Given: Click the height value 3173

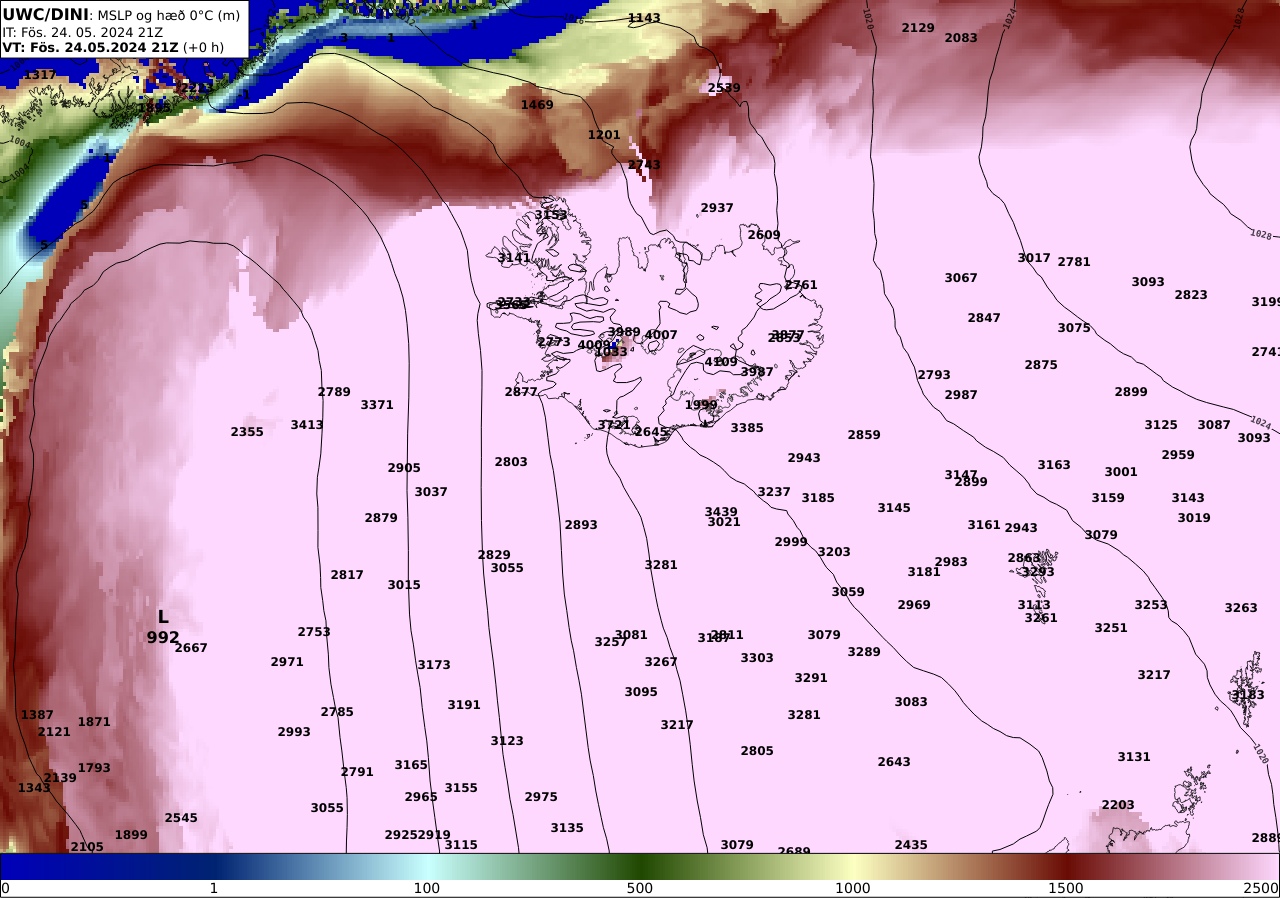Looking at the screenshot, I should [434, 665].
